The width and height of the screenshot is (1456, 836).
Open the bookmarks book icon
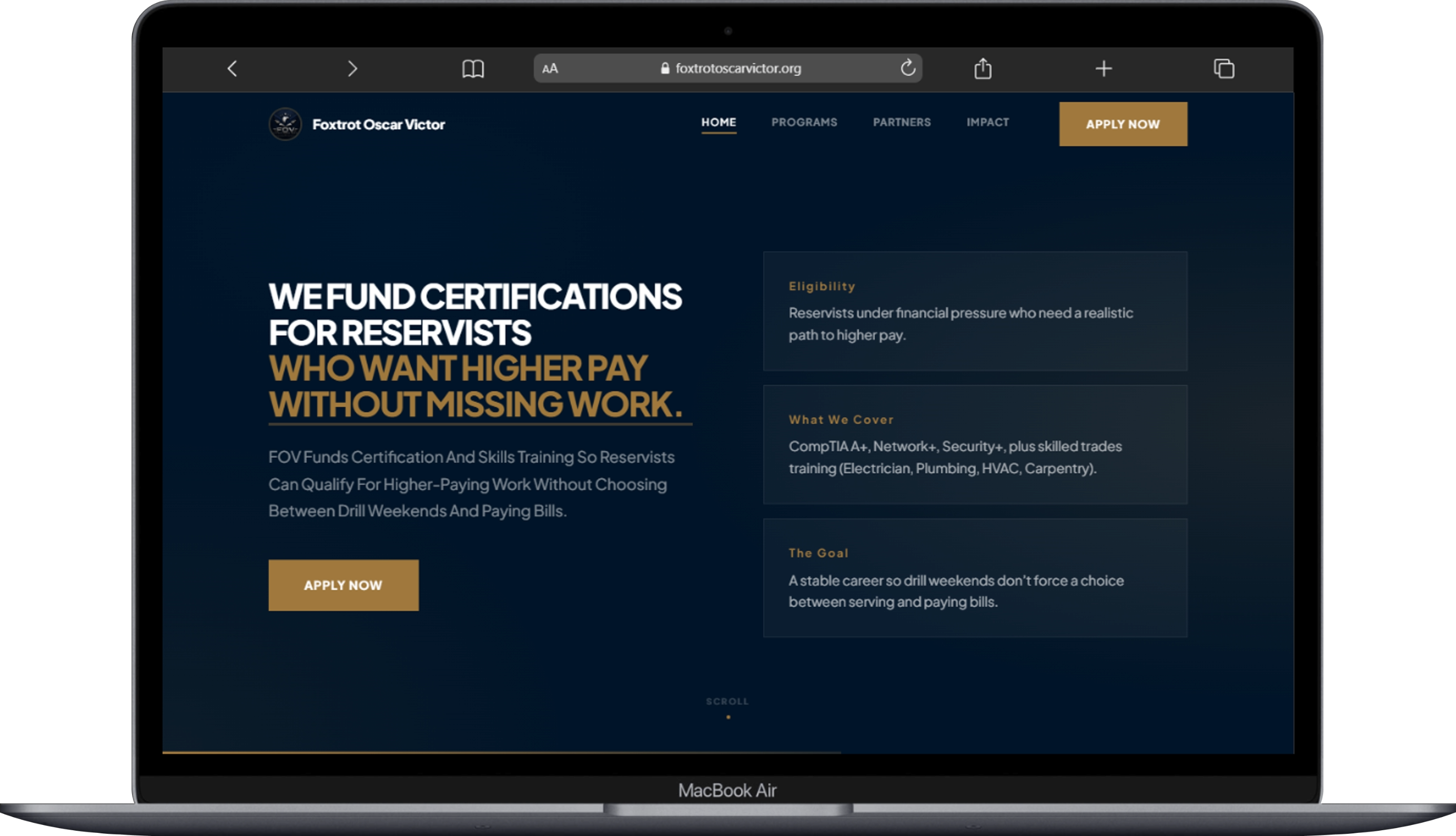pyautogui.click(x=473, y=69)
